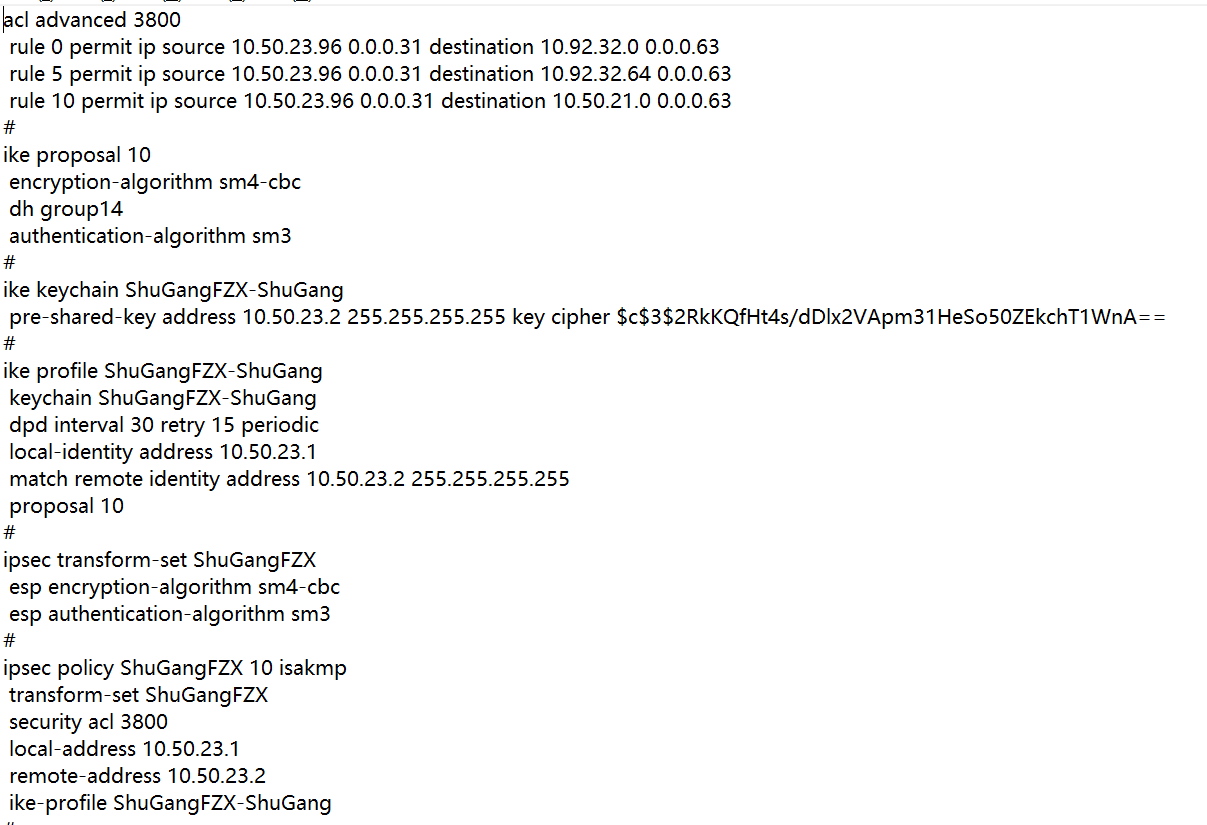Click 'encryption-algorithm sm4-cbc' under ike proposal

tap(155, 182)
